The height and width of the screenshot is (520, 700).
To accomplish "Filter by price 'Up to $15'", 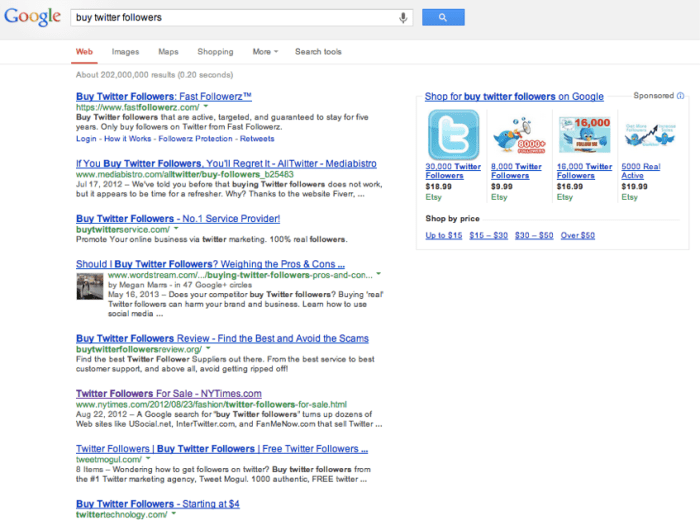I will pyautogui.click(x=444, y=235).
